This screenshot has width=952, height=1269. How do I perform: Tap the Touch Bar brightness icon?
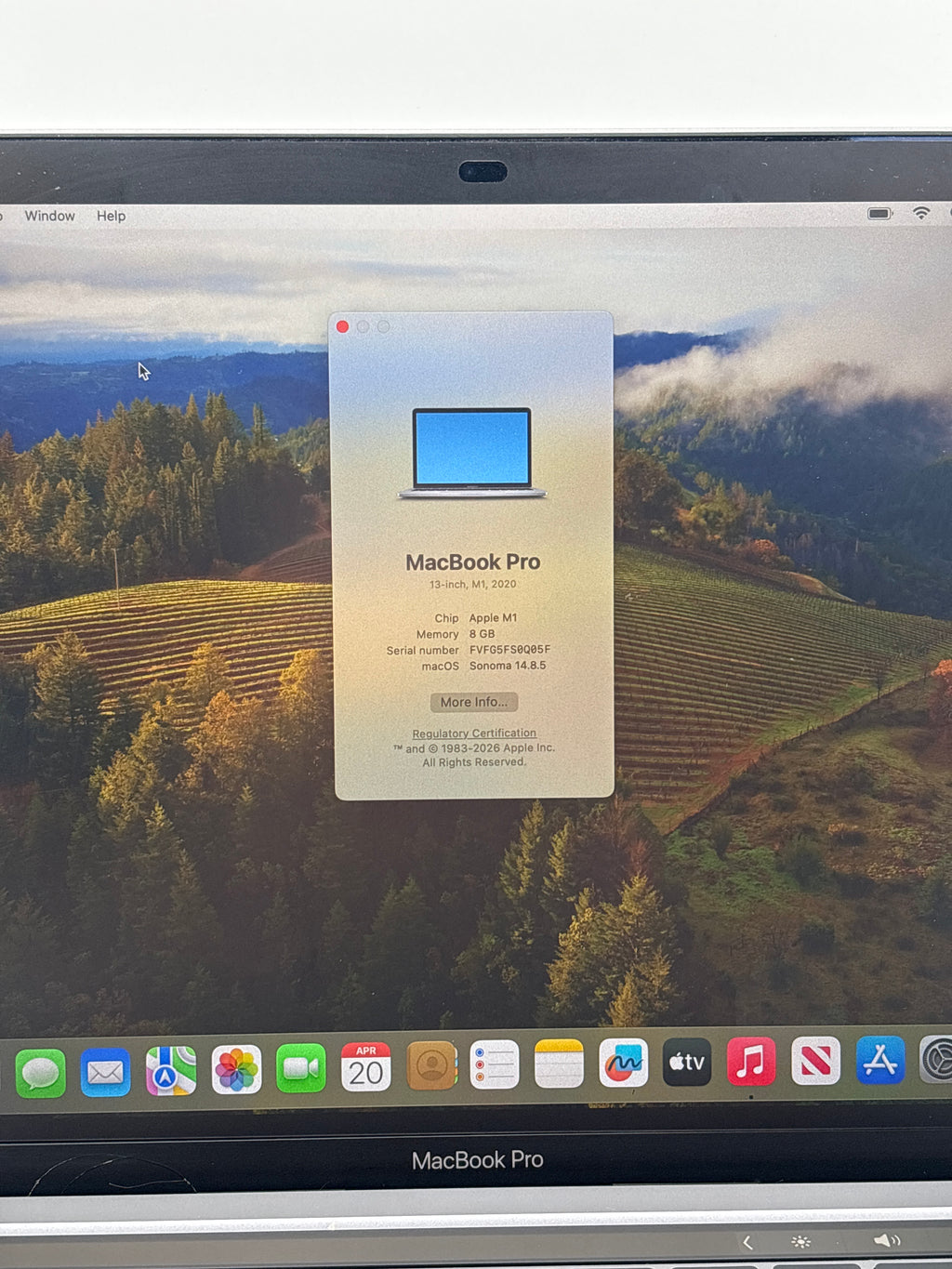800,1242
